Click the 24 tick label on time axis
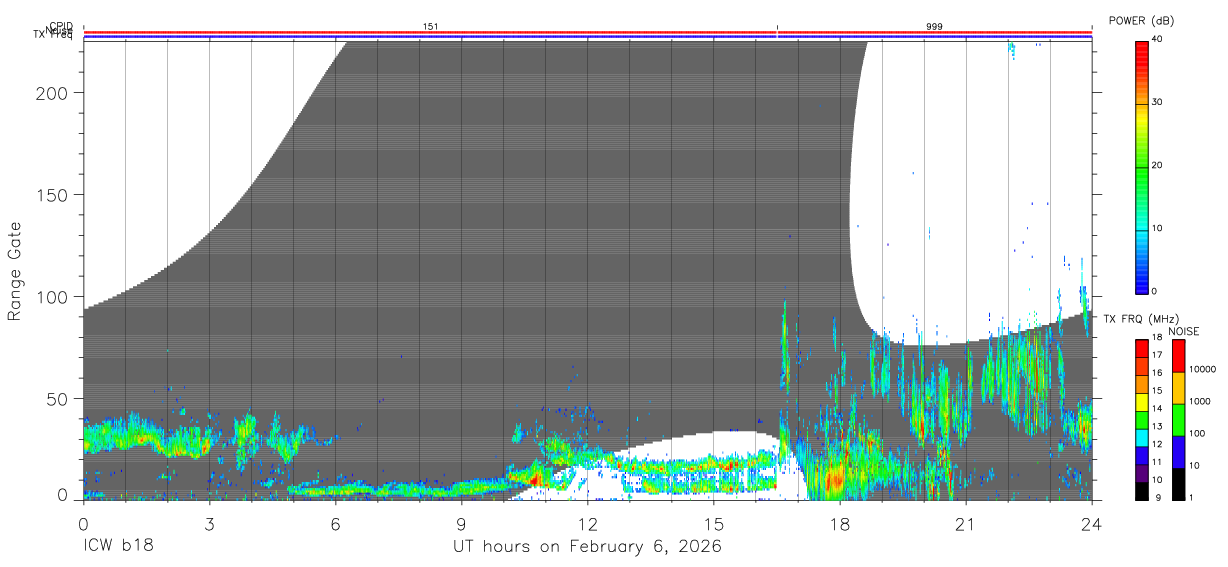 [x=1091, y=523]
